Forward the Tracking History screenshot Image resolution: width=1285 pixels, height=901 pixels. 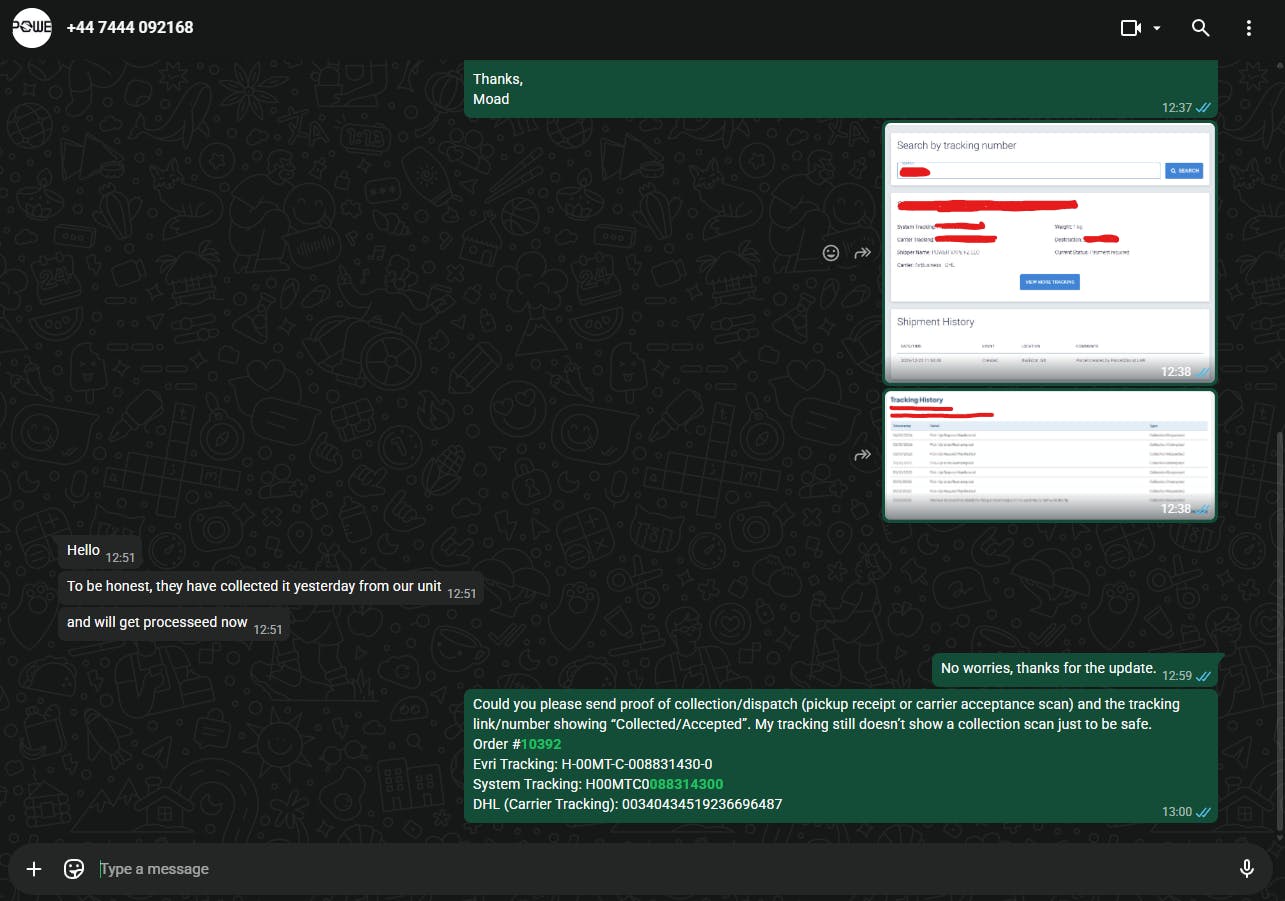[862, 456]
